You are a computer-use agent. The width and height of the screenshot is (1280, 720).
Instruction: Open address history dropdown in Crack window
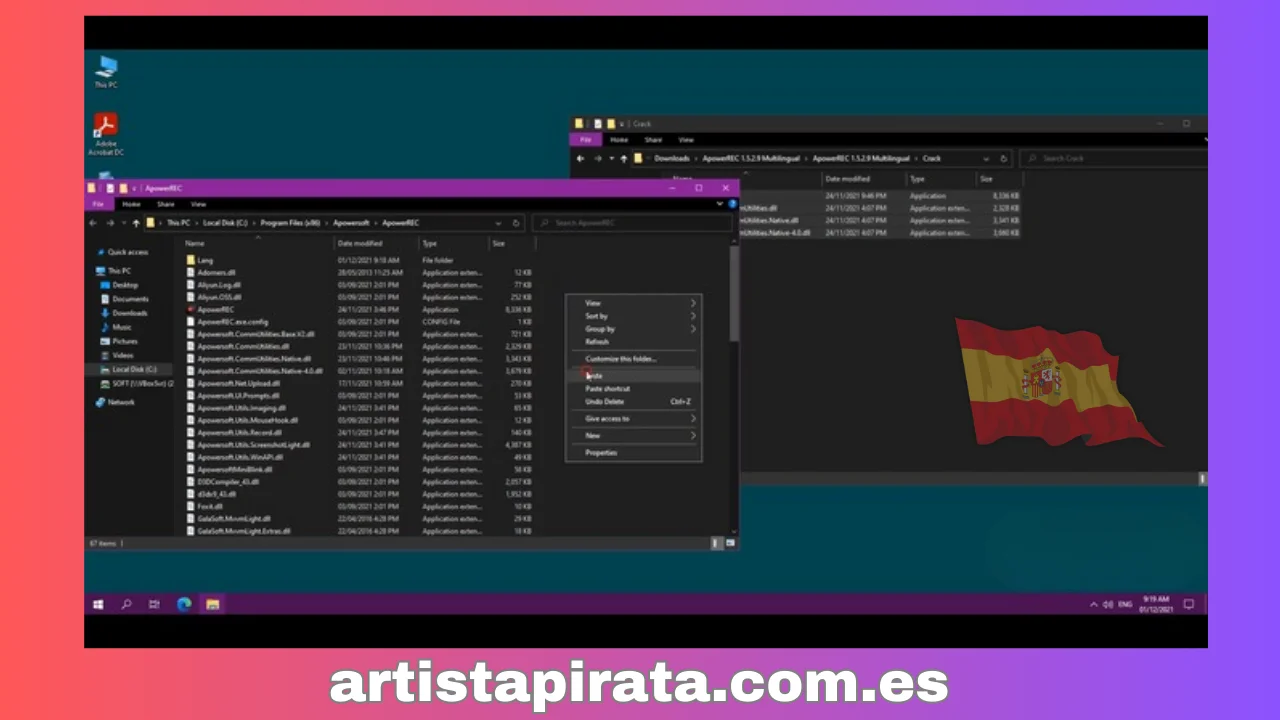click(x=986, y=158)
